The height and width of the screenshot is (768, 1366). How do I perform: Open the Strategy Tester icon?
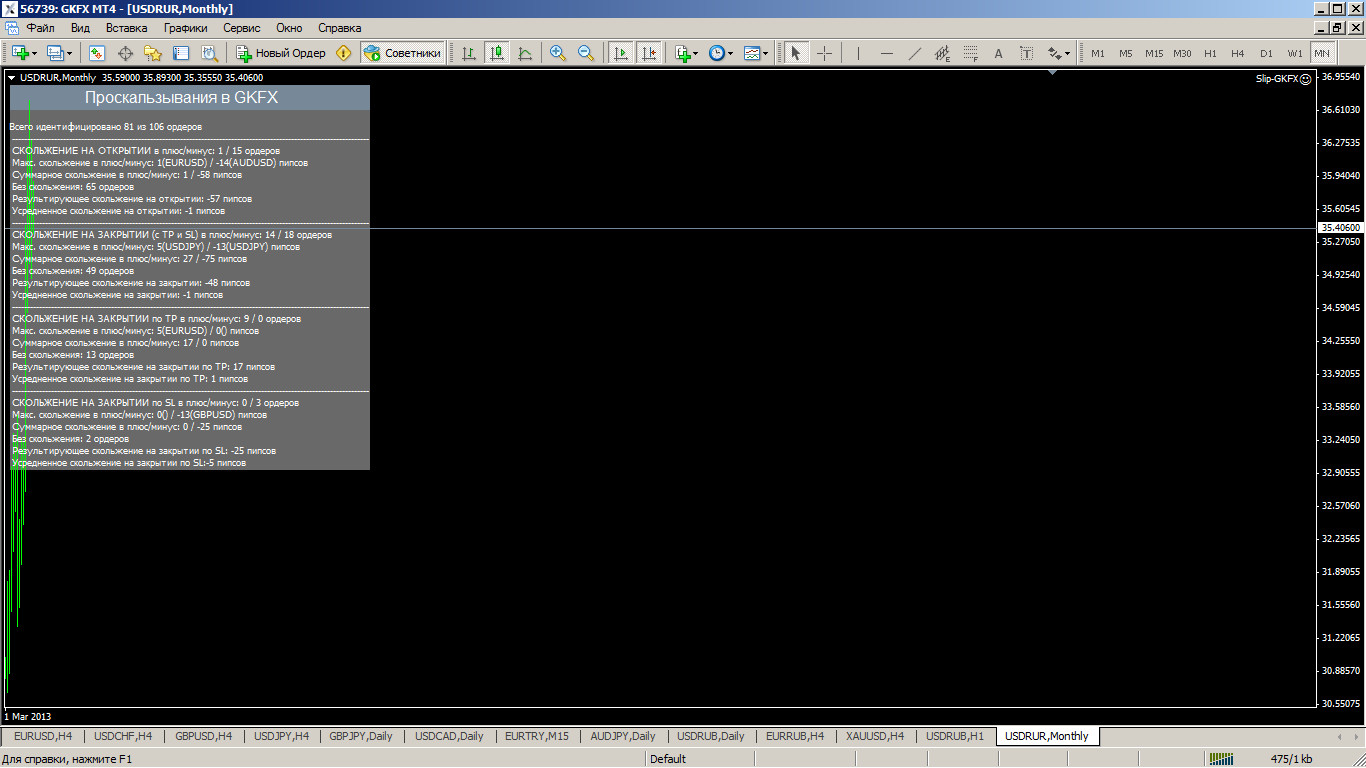tap(209, 53)
